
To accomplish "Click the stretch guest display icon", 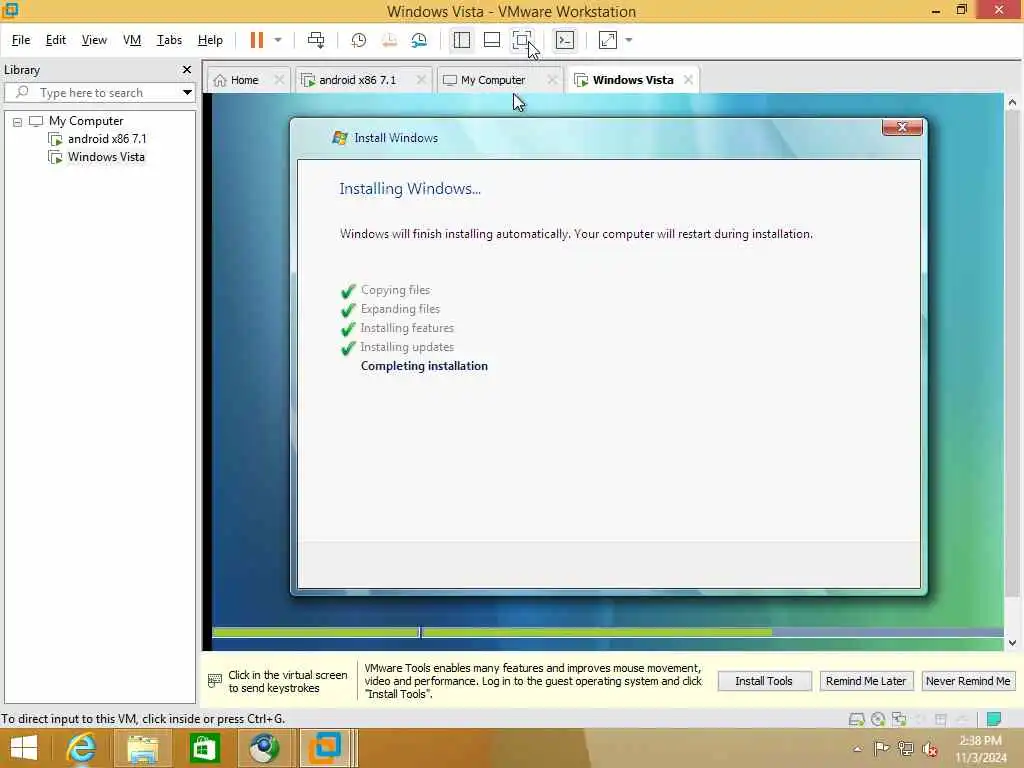I will coord(607,40).
